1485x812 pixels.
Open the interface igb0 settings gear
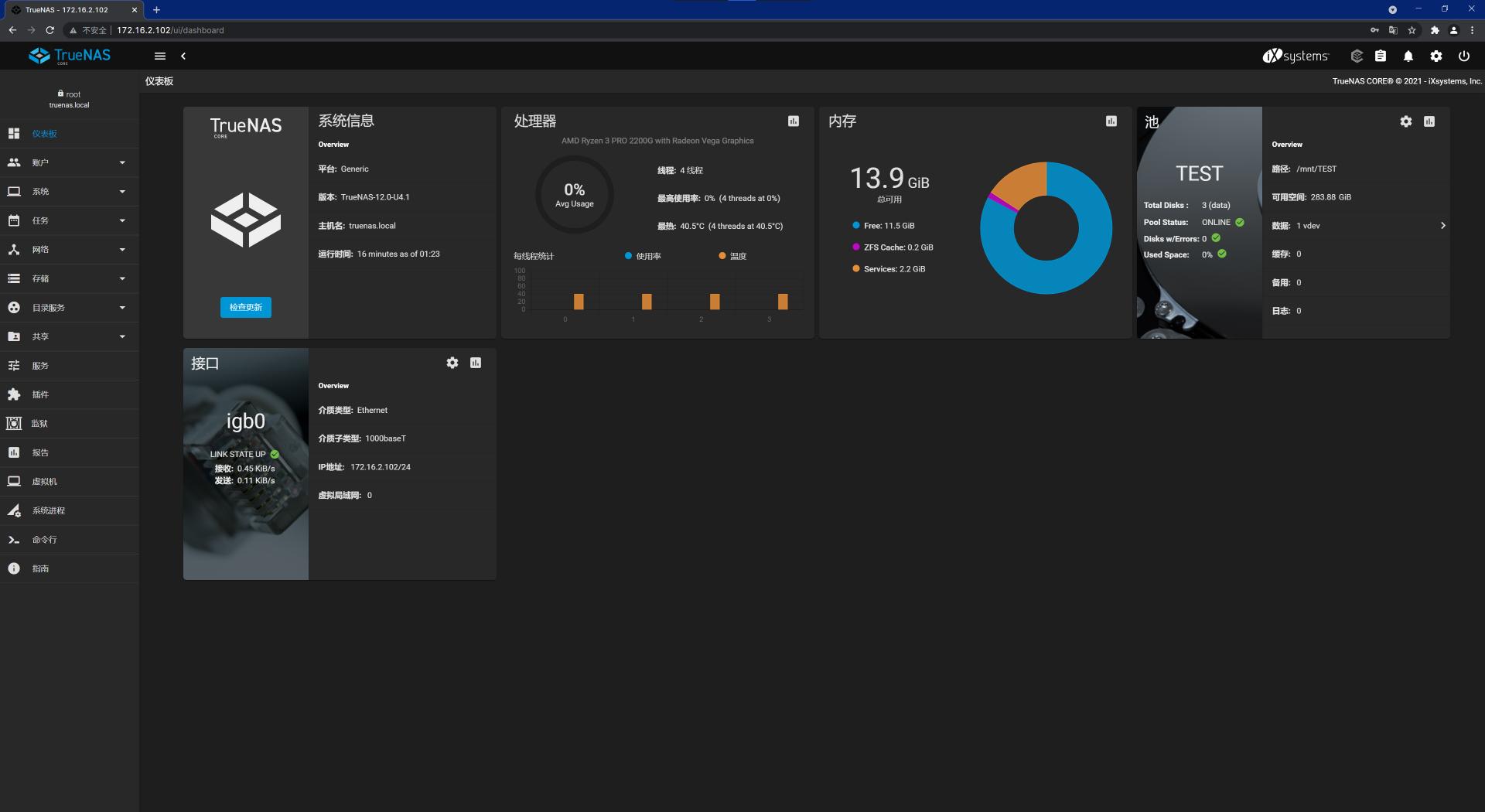pos(452,363)
